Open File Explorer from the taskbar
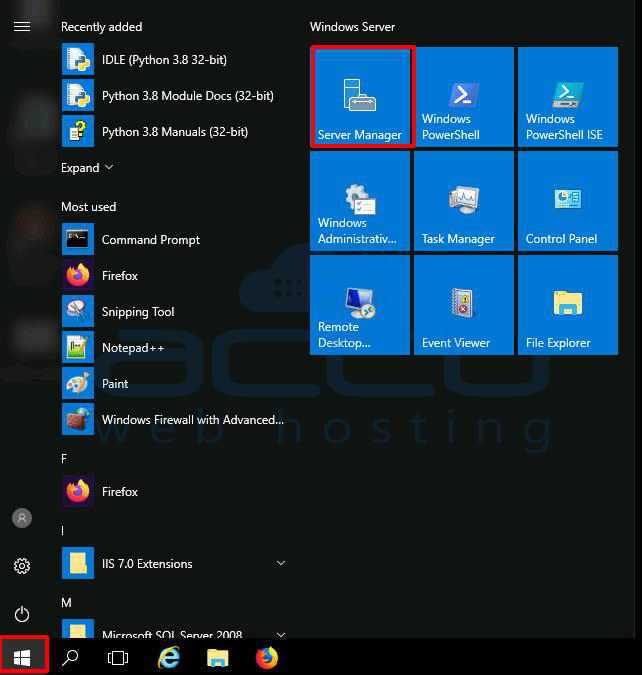Viewport: 642px width, 675px height. pyautogui.click(x=217, y=657)
